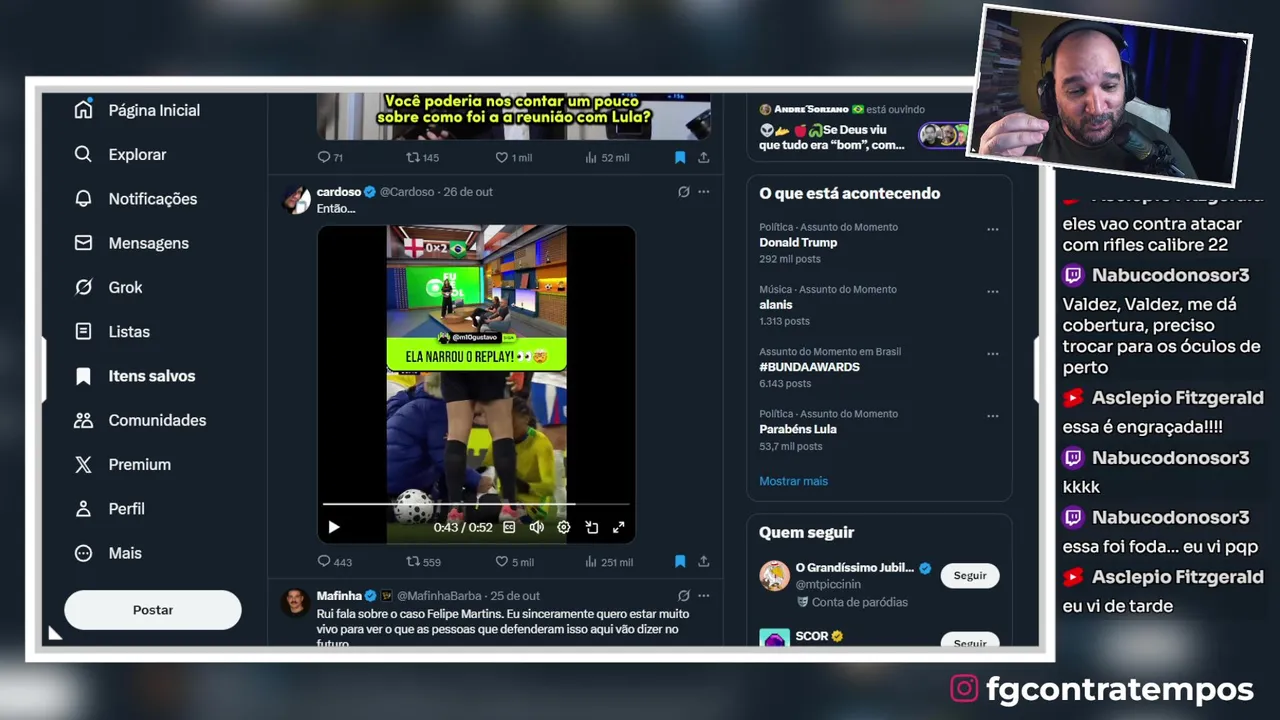1280x720 pixels.
Task: Play the cardoso video
Action: 334,527
